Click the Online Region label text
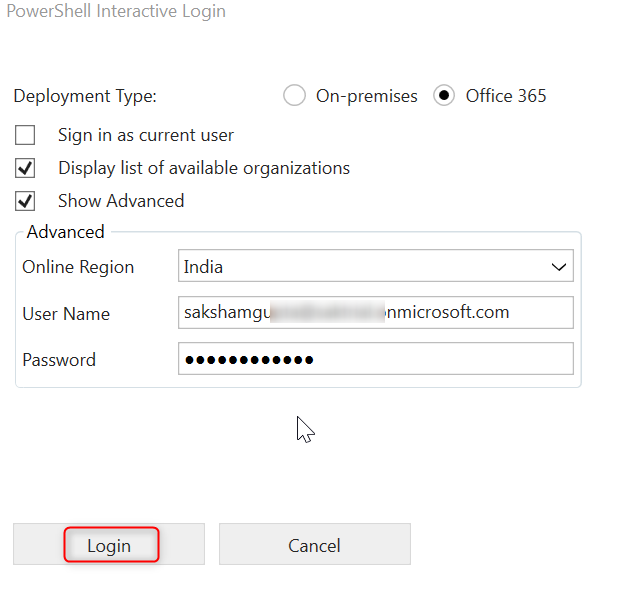Viewport: 634px width, 595px height. point(78,267)
